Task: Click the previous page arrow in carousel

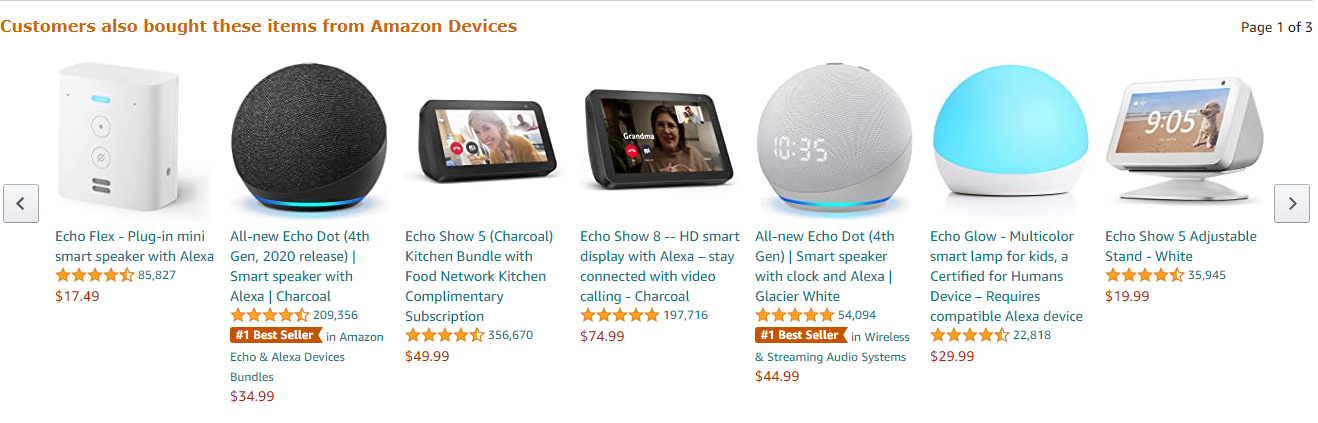Action: pyautogui.click(x=21, y=203)
